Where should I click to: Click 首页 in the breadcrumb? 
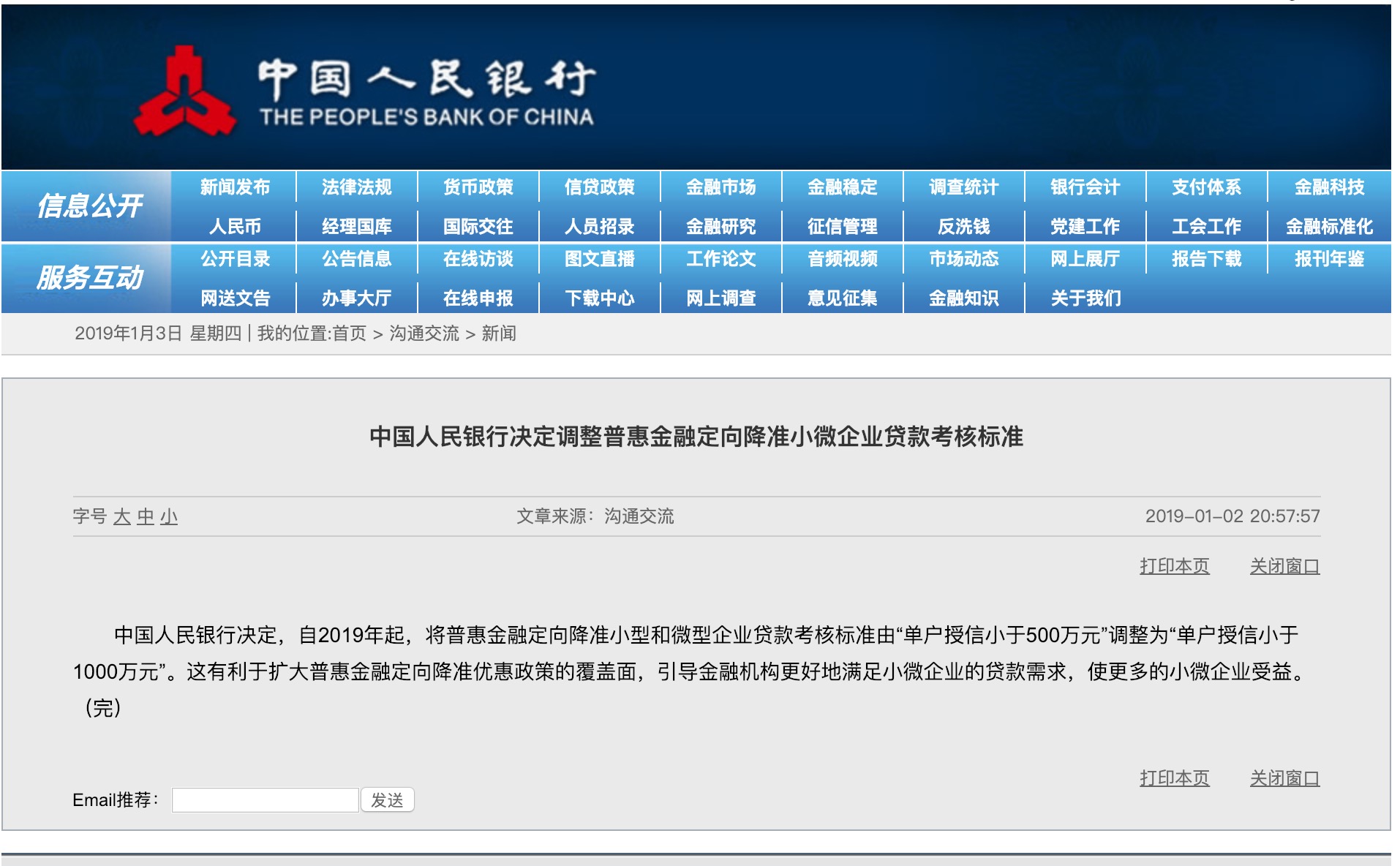[349, 334]
